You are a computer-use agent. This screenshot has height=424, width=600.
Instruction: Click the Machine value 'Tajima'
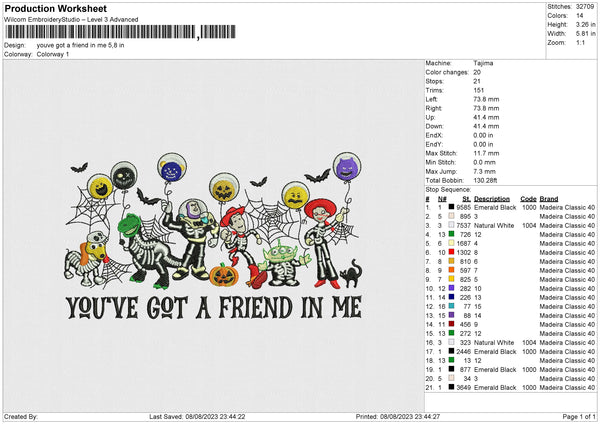[483, 63]
